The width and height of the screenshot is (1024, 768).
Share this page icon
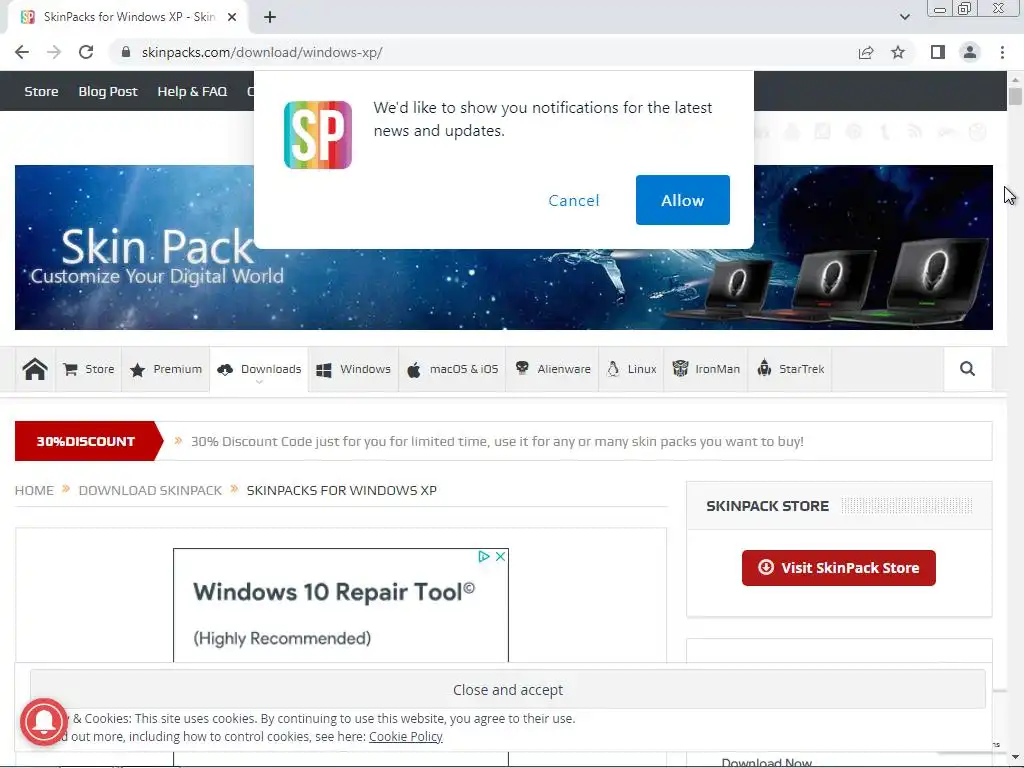(x=866, y=52)
